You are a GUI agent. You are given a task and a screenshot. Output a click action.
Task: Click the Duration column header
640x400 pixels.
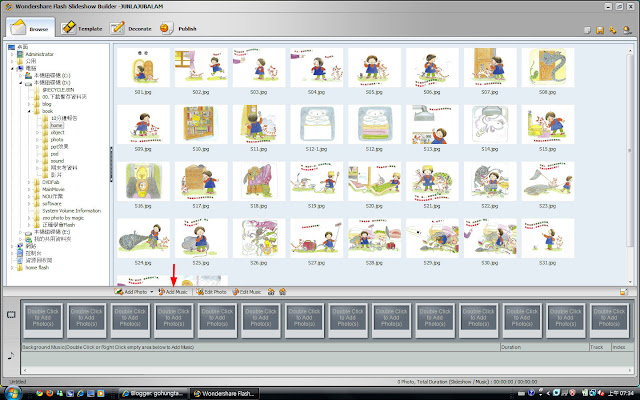[544, 347]
